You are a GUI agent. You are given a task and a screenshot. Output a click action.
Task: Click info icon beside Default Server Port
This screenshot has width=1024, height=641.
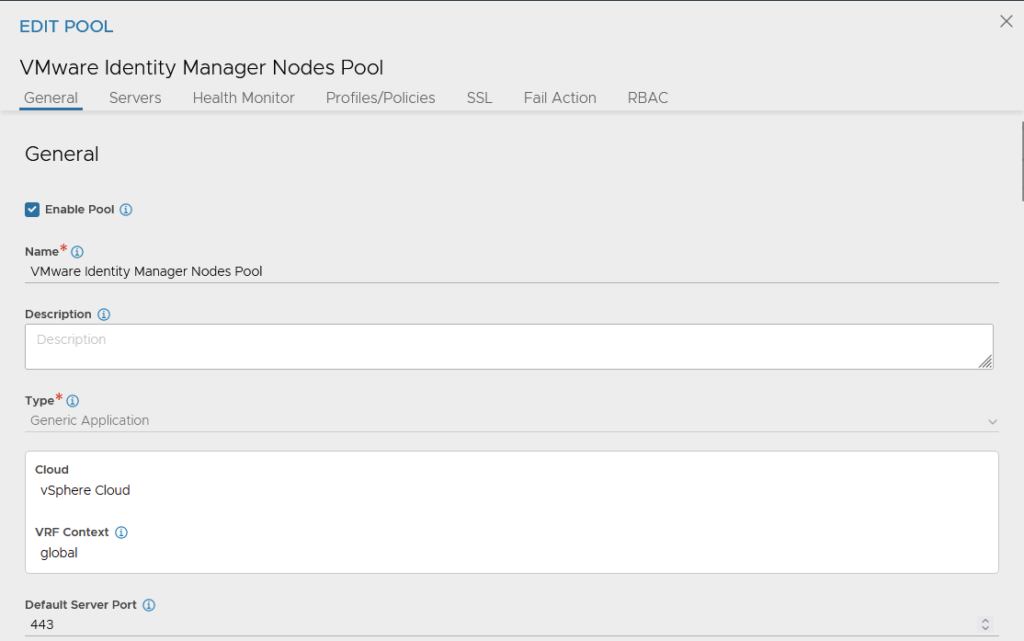pyautogui.click(x=149, y=605)
